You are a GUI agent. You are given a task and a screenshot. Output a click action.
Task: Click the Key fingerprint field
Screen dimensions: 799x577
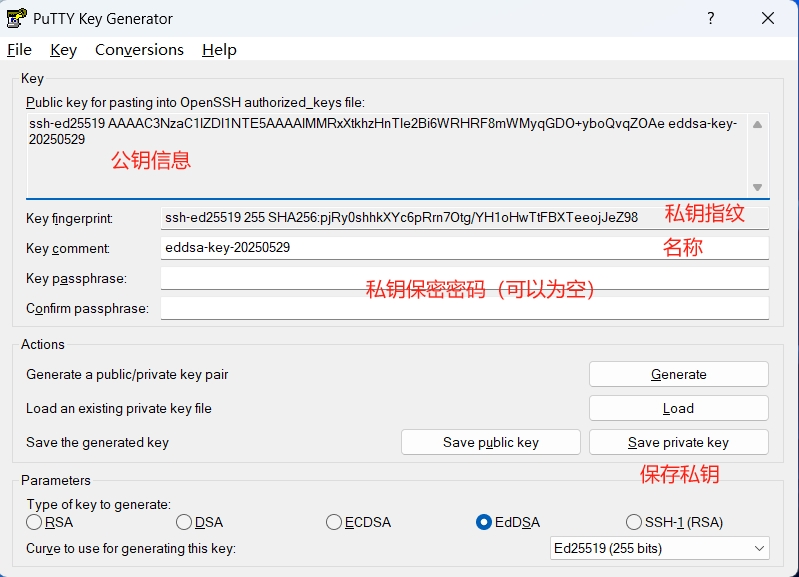click(x=464, y=218)
